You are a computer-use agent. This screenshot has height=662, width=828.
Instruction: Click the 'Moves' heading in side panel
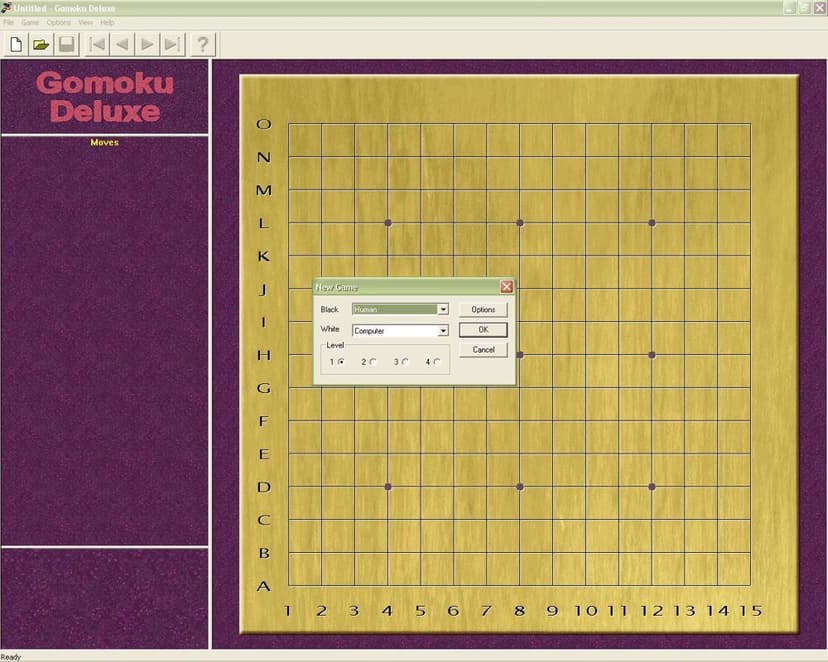tap(105, 143)
